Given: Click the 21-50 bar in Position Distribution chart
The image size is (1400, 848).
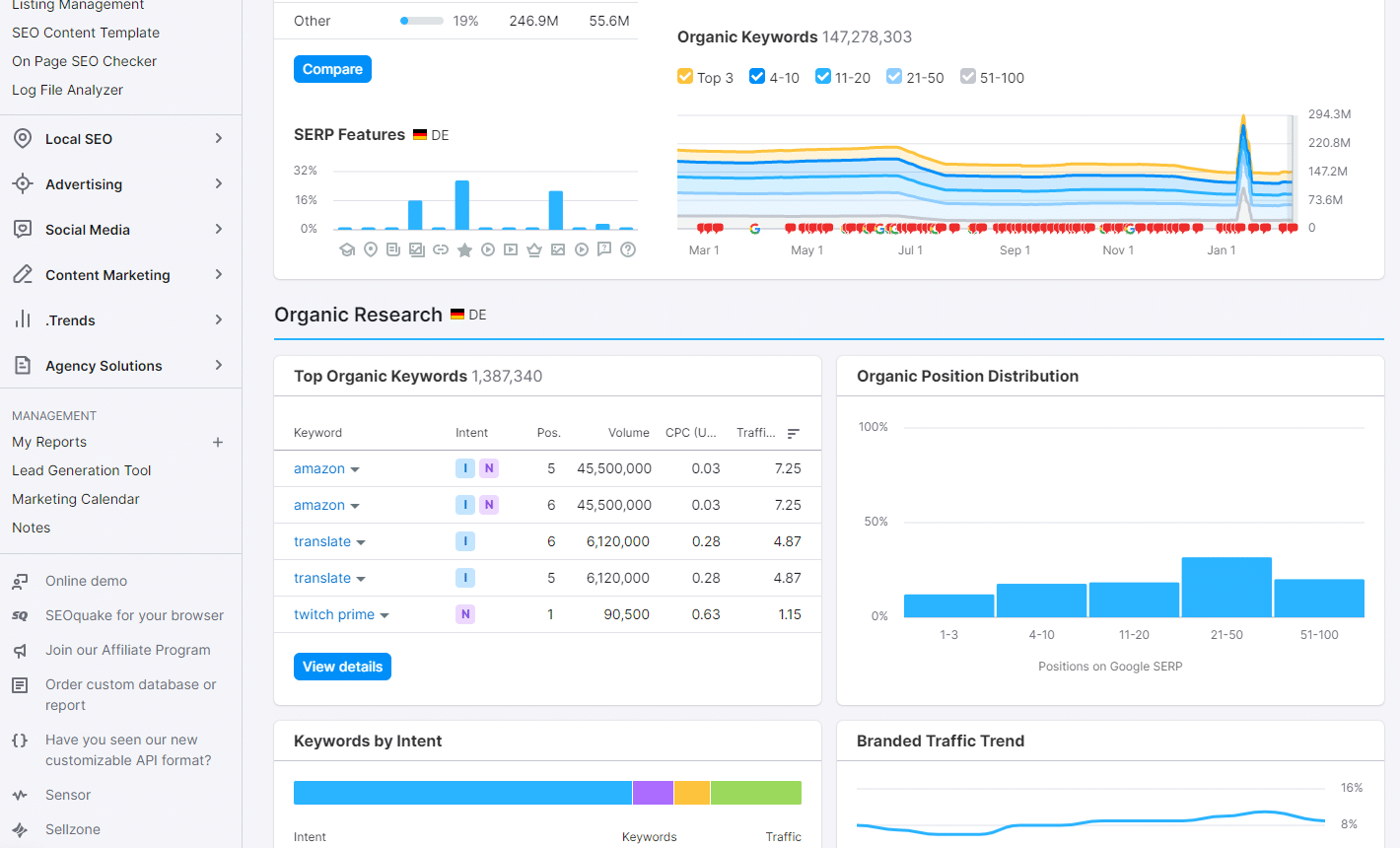Looking at the screenshot, I should (1226, 588).
